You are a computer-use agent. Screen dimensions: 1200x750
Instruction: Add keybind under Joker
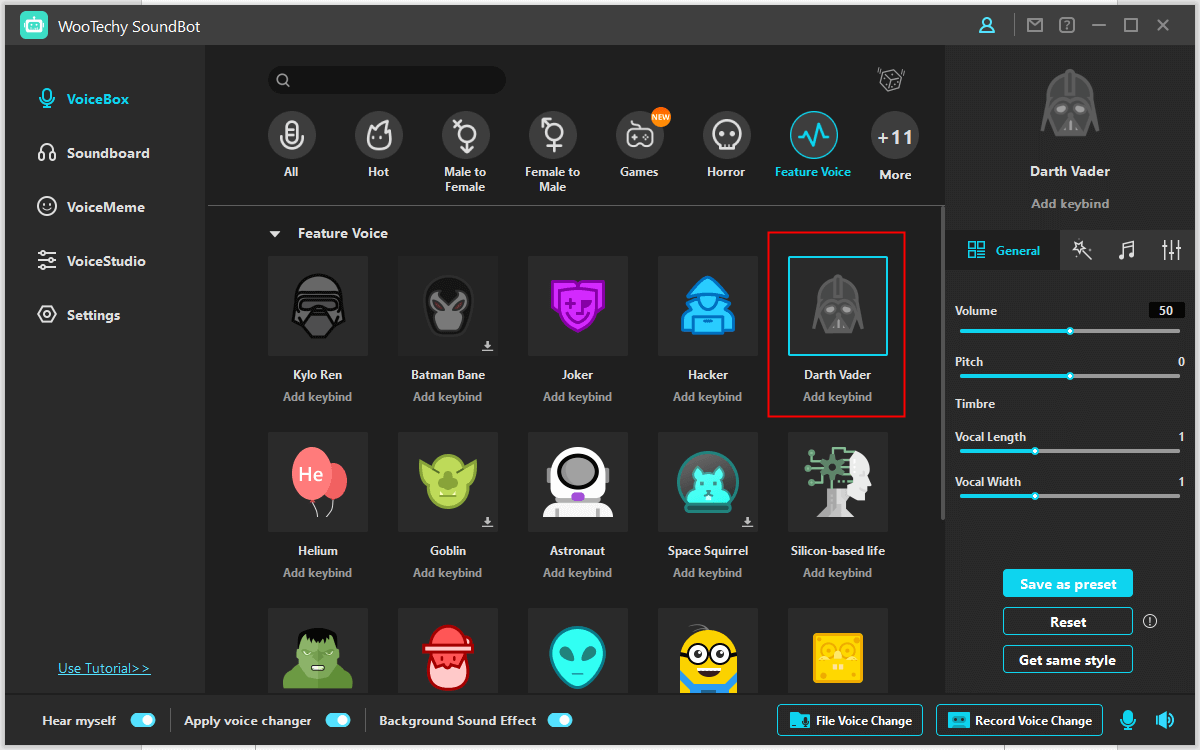click(578, 397)
